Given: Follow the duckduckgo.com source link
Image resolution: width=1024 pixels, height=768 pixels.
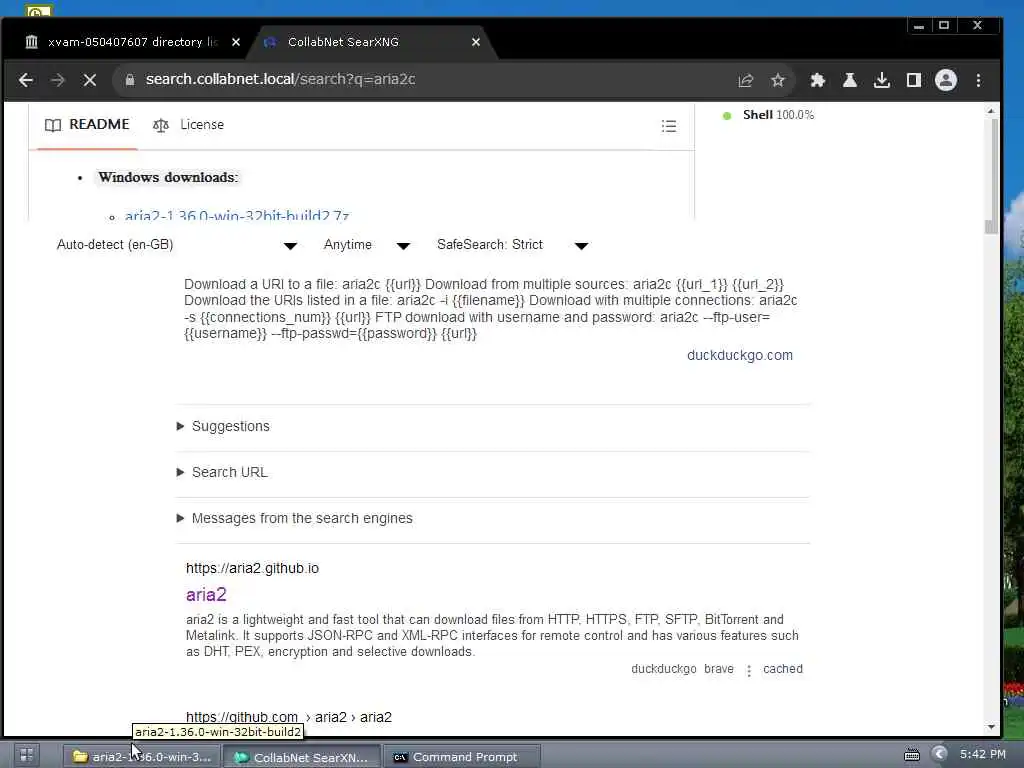Looking at the screenshot, I should point(739,355).
